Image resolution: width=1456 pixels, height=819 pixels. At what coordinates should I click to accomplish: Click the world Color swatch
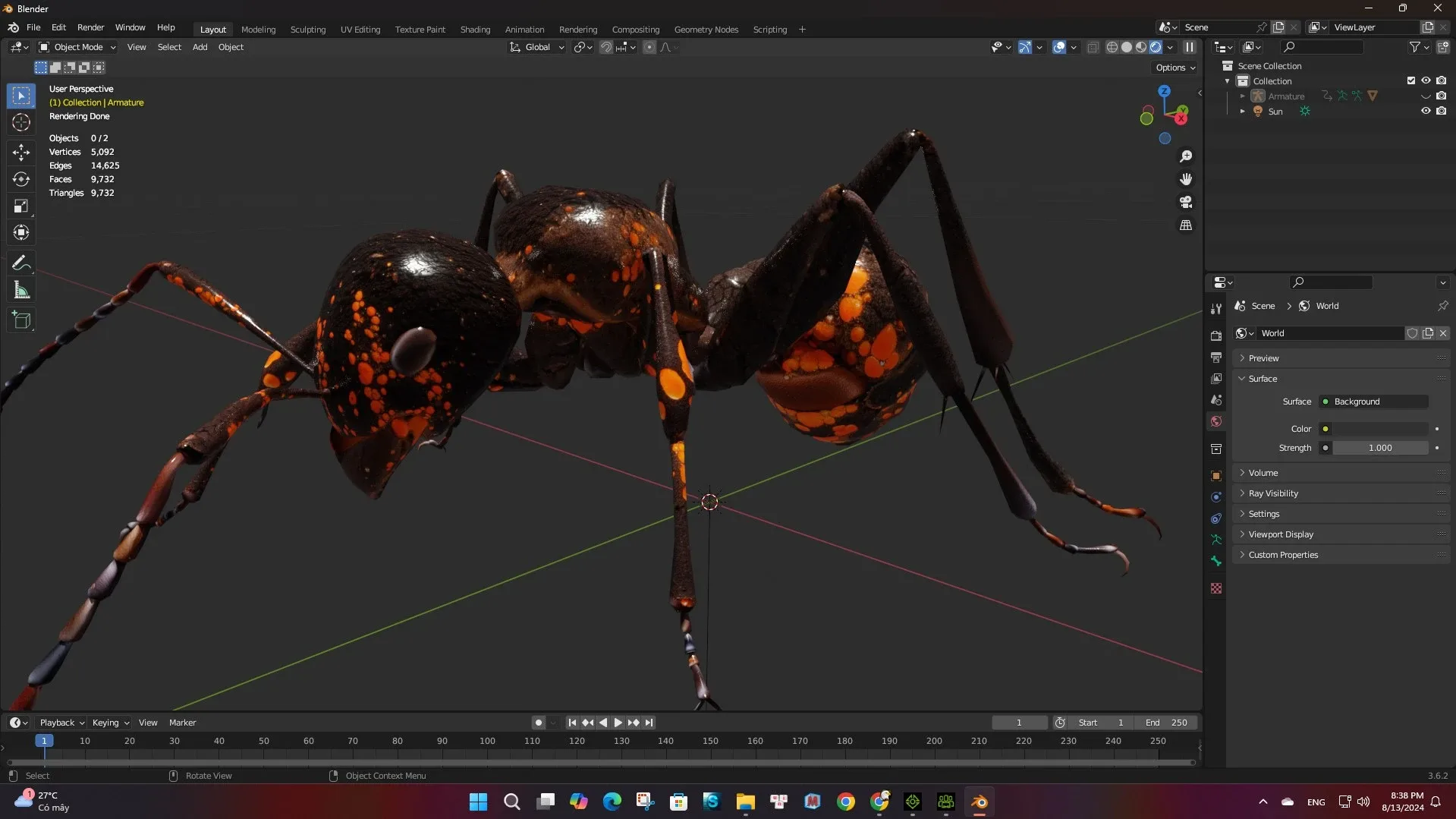(x=1380, y=429)
